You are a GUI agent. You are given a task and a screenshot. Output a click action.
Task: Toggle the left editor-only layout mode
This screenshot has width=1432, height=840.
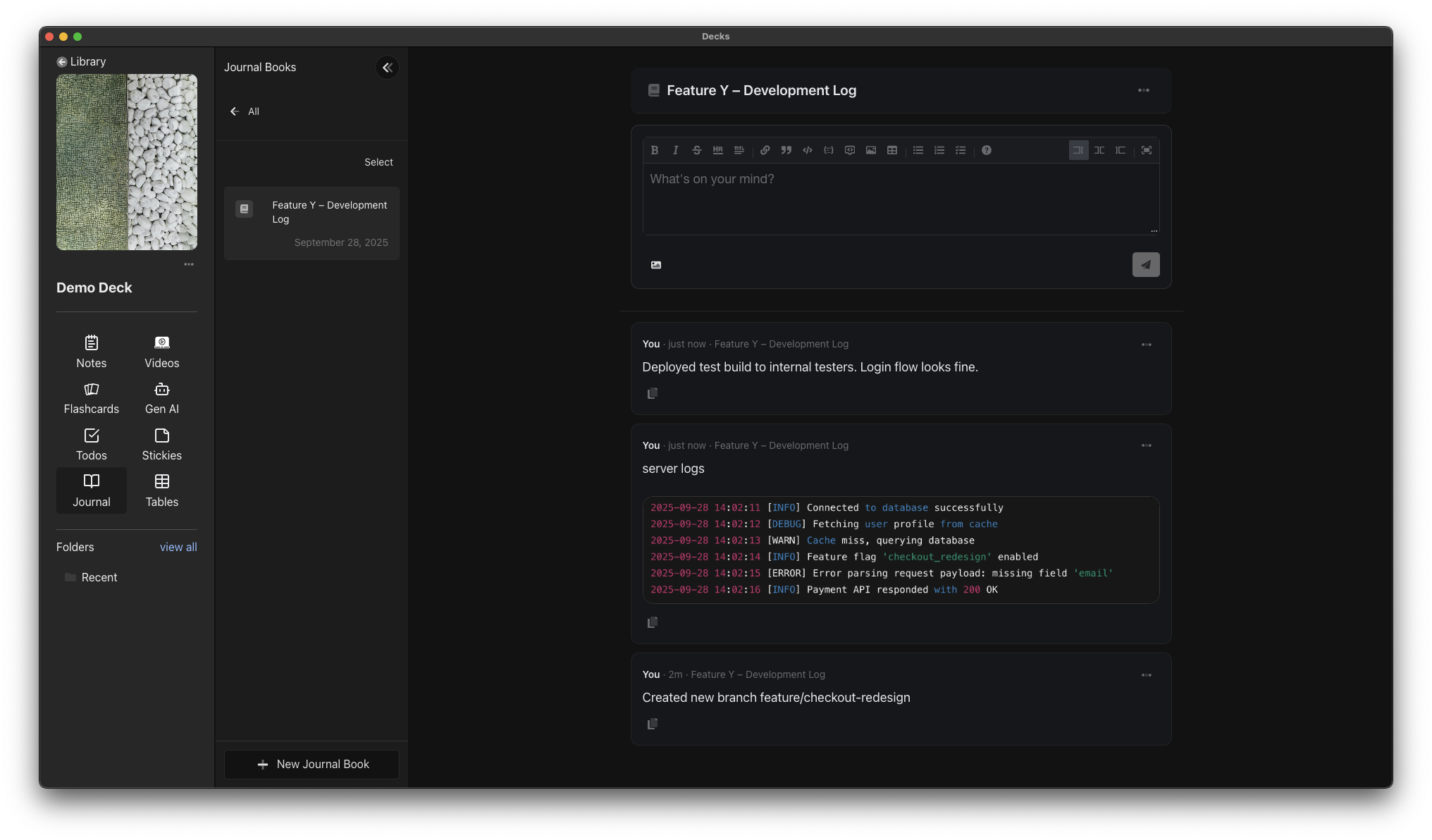coord(1078,150)
